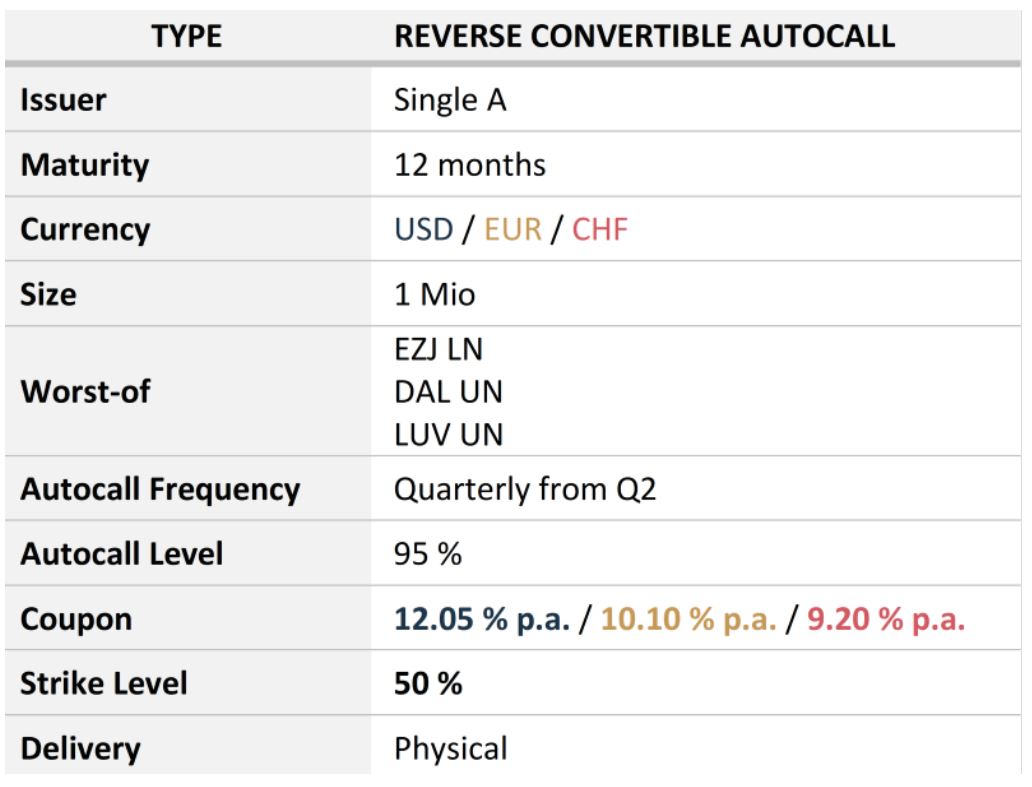Select the EZJ LN ticker

(438, 349)
